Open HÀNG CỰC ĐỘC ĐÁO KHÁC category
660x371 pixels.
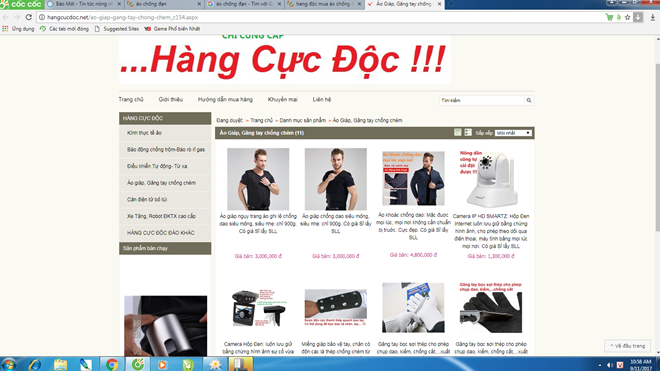coord(165,232)
